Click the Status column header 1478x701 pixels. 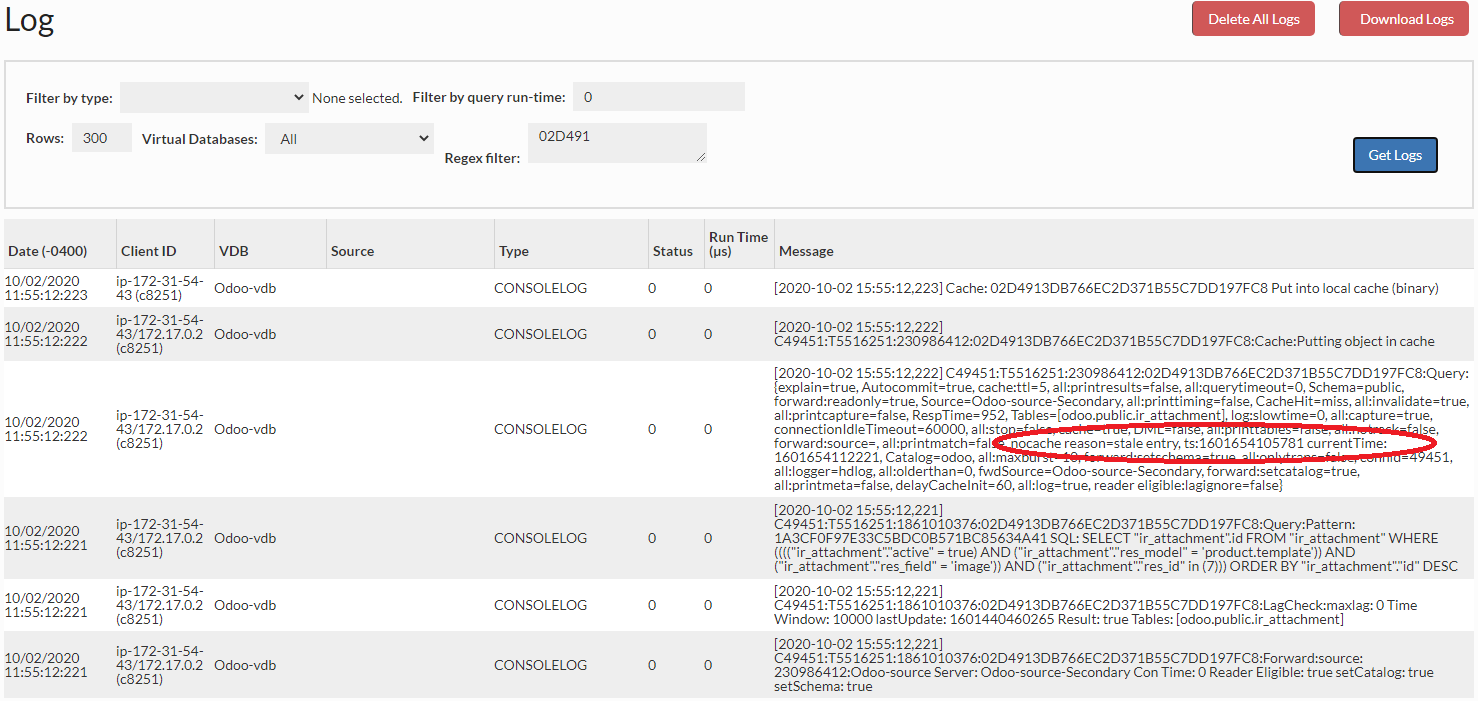(x=672, y=251)
